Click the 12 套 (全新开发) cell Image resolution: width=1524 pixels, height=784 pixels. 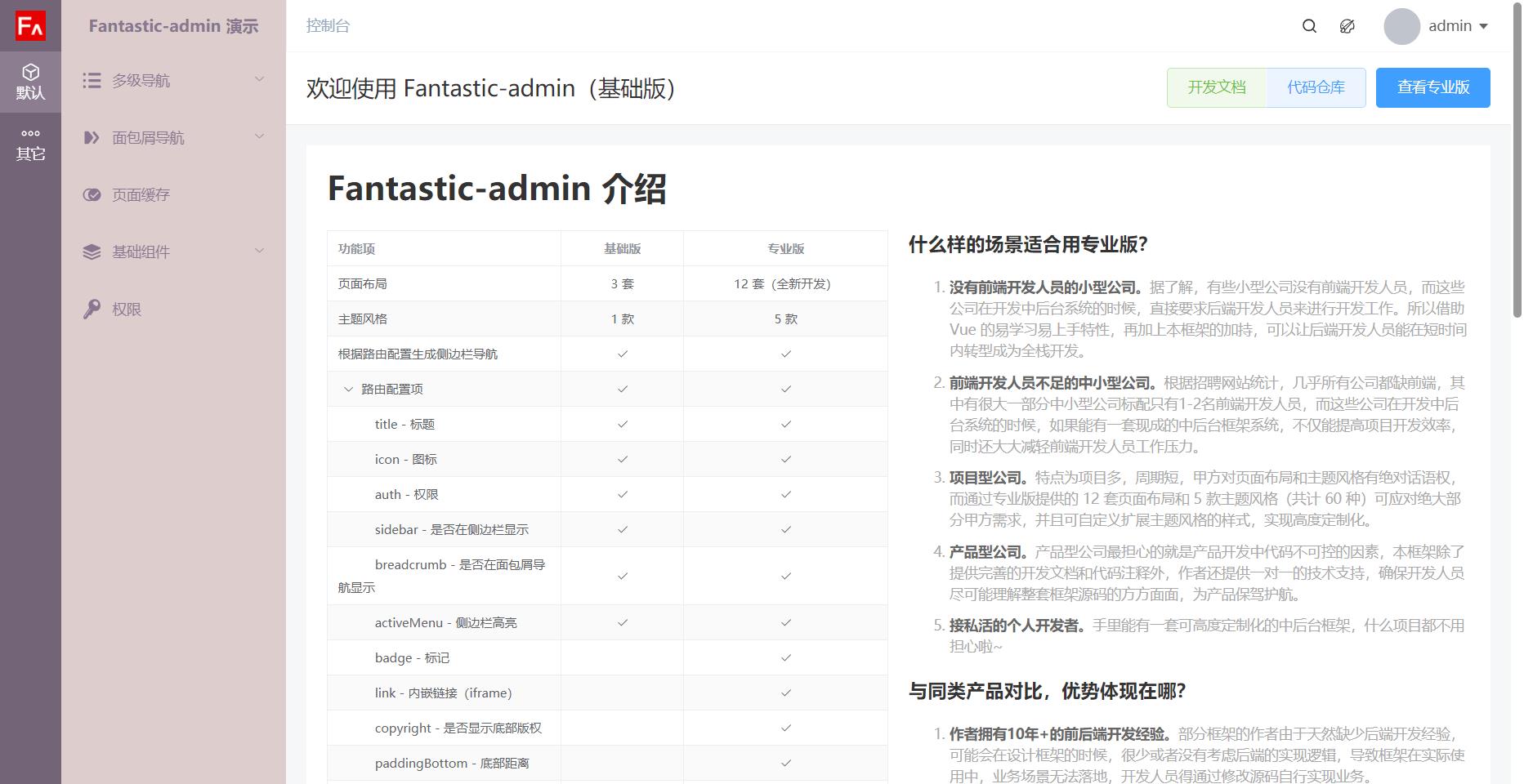click(785, 283)
